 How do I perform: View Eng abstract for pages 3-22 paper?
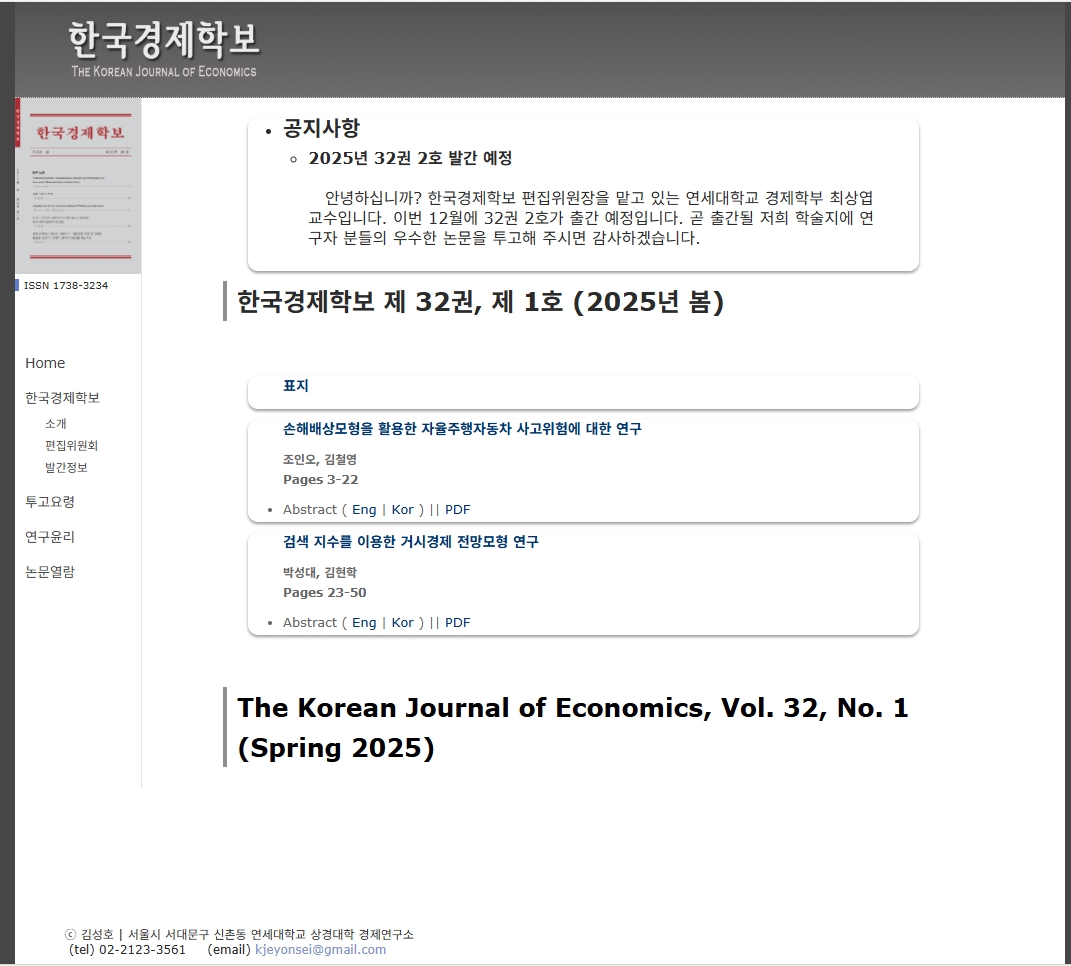(364, 510)
